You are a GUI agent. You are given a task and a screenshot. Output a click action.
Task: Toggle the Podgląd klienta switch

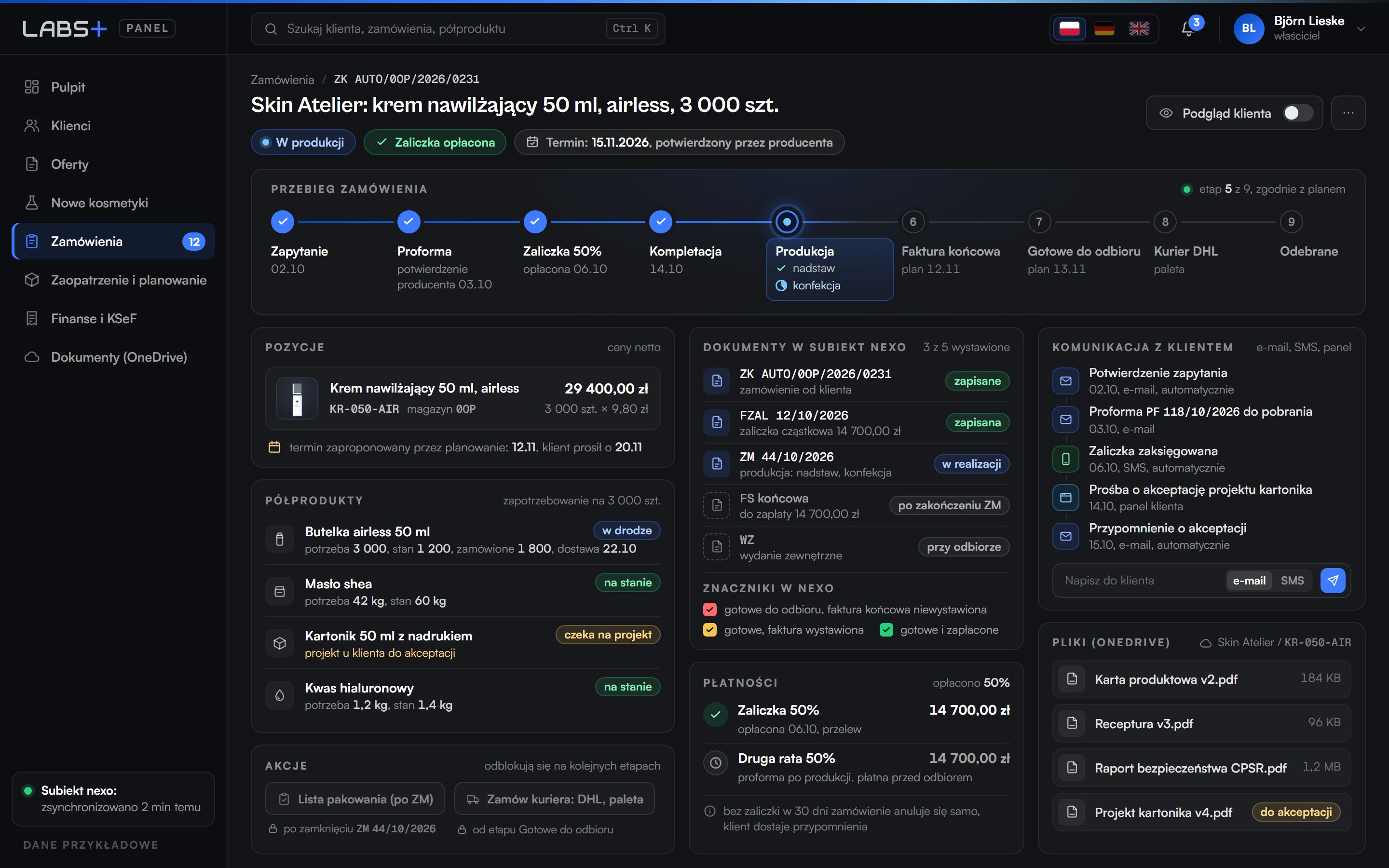click(x=1298, y=113)
